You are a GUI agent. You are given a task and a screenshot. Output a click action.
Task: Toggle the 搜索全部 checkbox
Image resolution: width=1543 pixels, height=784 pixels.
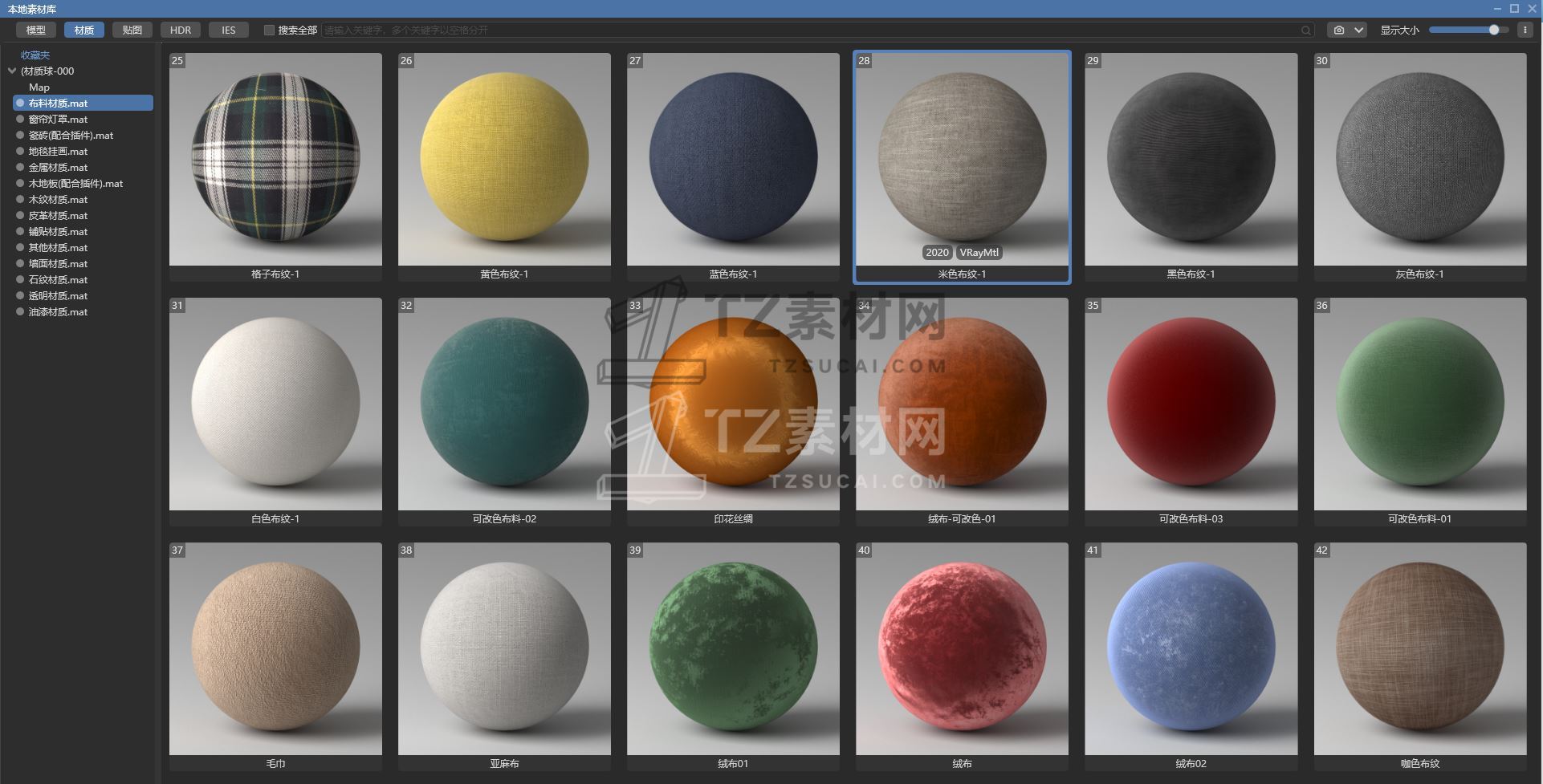(269, 30)
